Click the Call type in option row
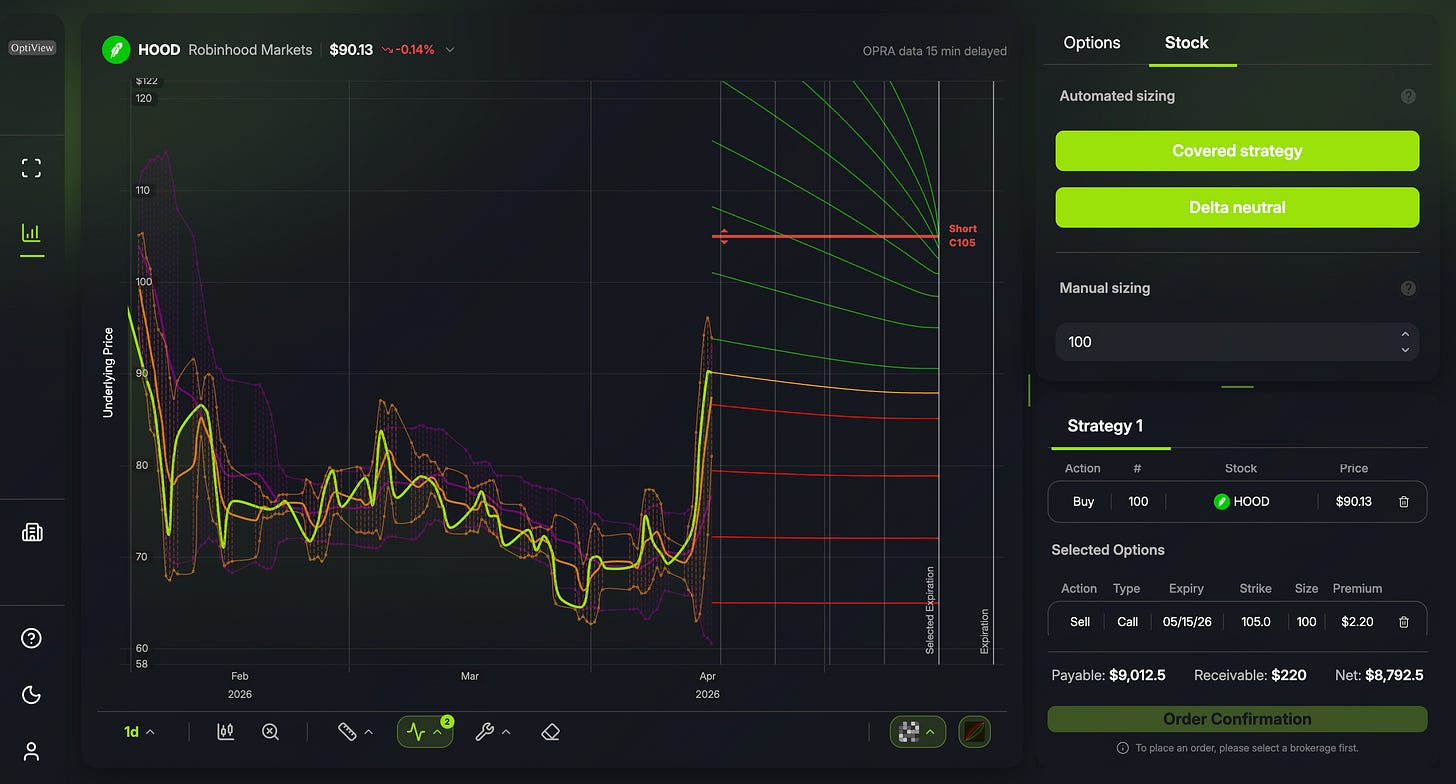1456x784 pixels. tap(1127, 622)
